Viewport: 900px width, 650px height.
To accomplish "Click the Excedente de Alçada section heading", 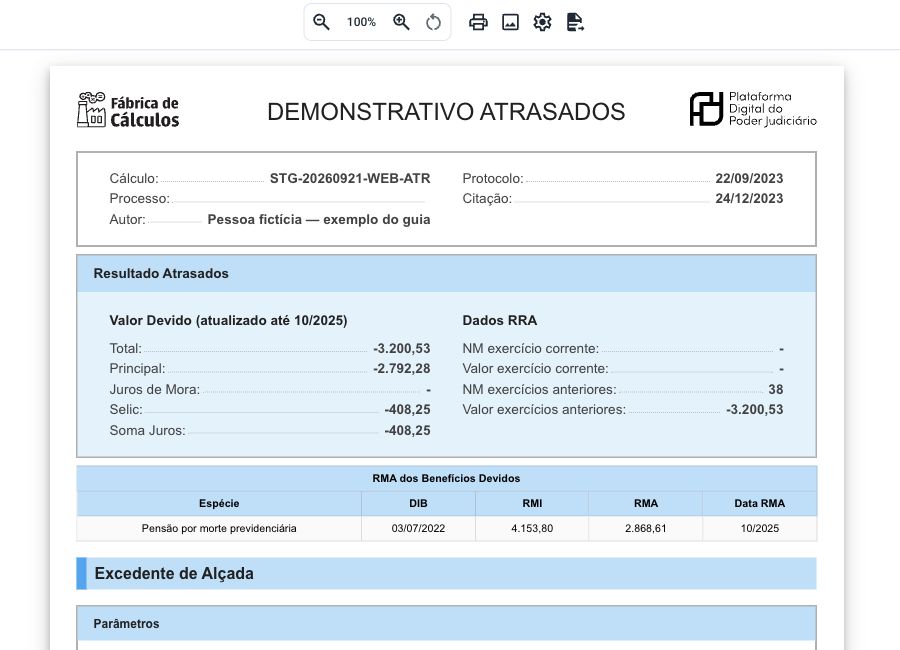I will point(447,574).
